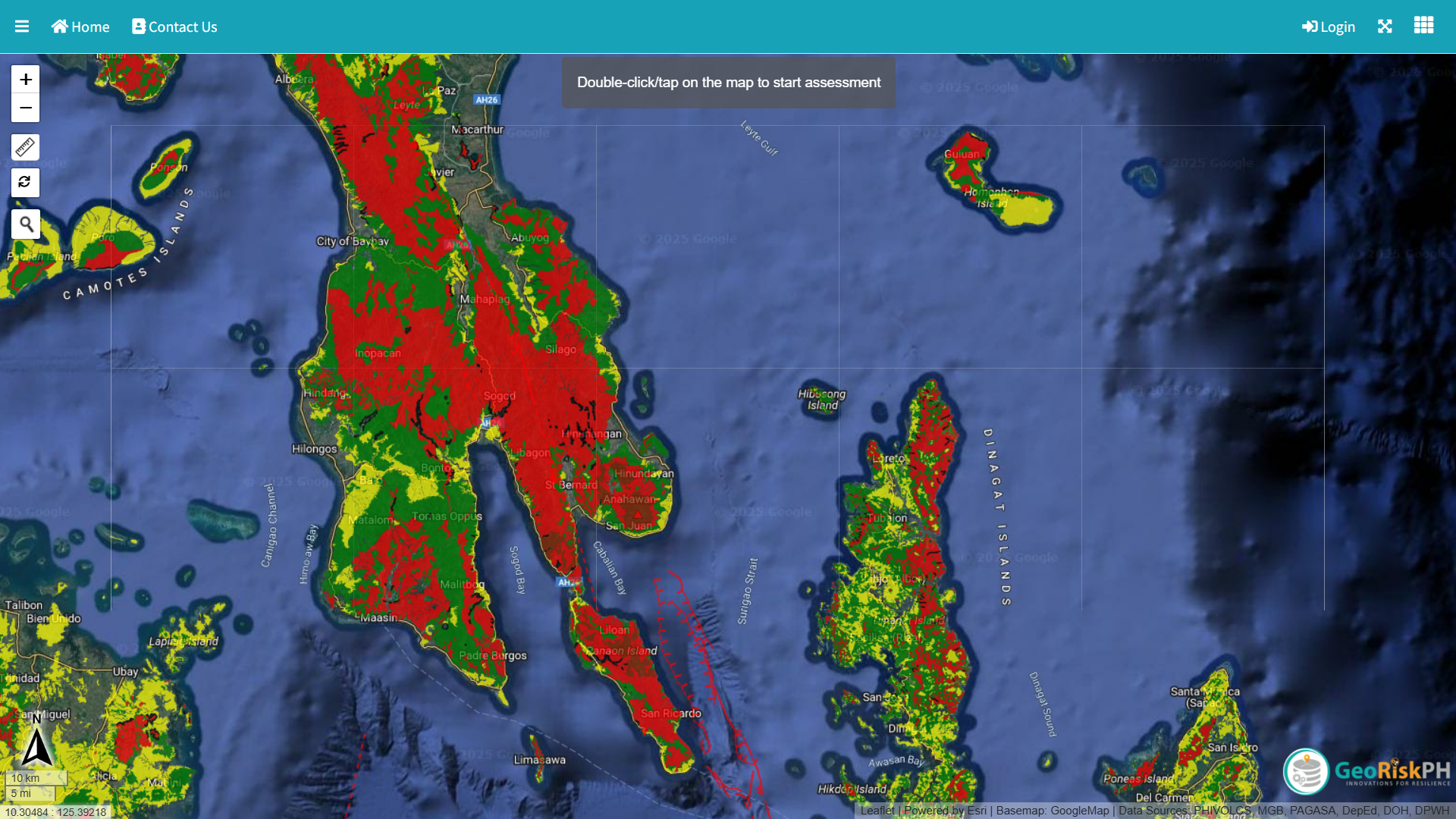The width and height of the screenshot is (1456, 819).
Task: Click the 10 km scale bar
Action: 36,778
